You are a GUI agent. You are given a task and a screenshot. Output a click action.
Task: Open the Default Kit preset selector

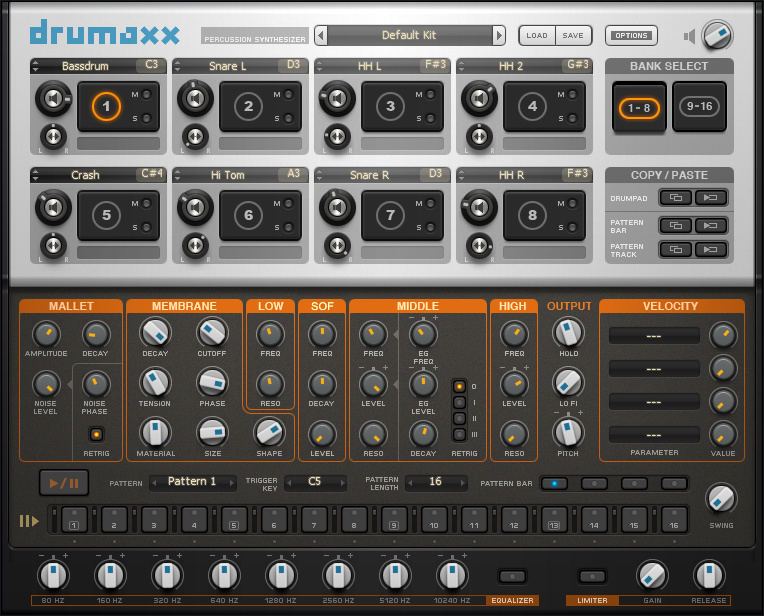click(411, 36)
